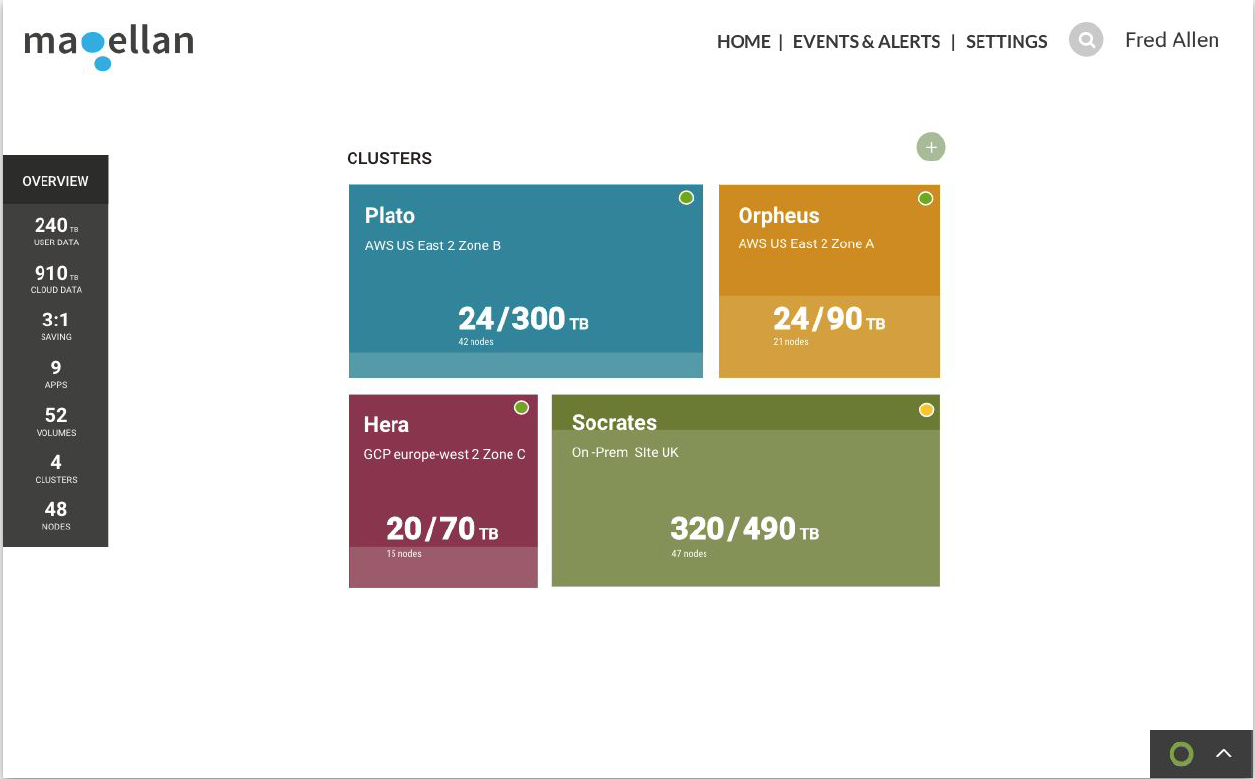Expand the bottom panel with up chevron
Screen dimensions: 1255x779
point(1224,754)
